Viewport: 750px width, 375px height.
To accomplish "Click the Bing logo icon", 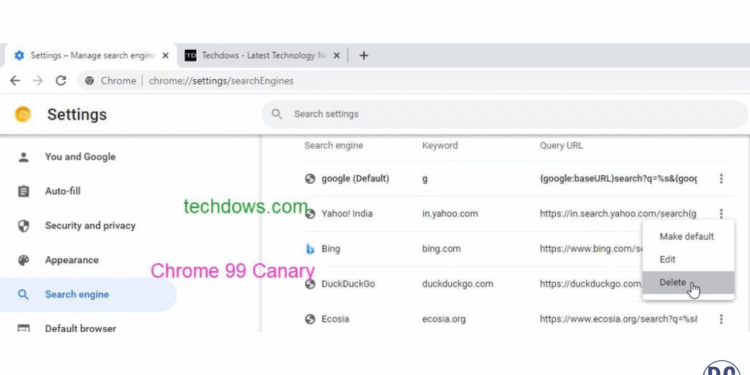I will pos(310,249).
